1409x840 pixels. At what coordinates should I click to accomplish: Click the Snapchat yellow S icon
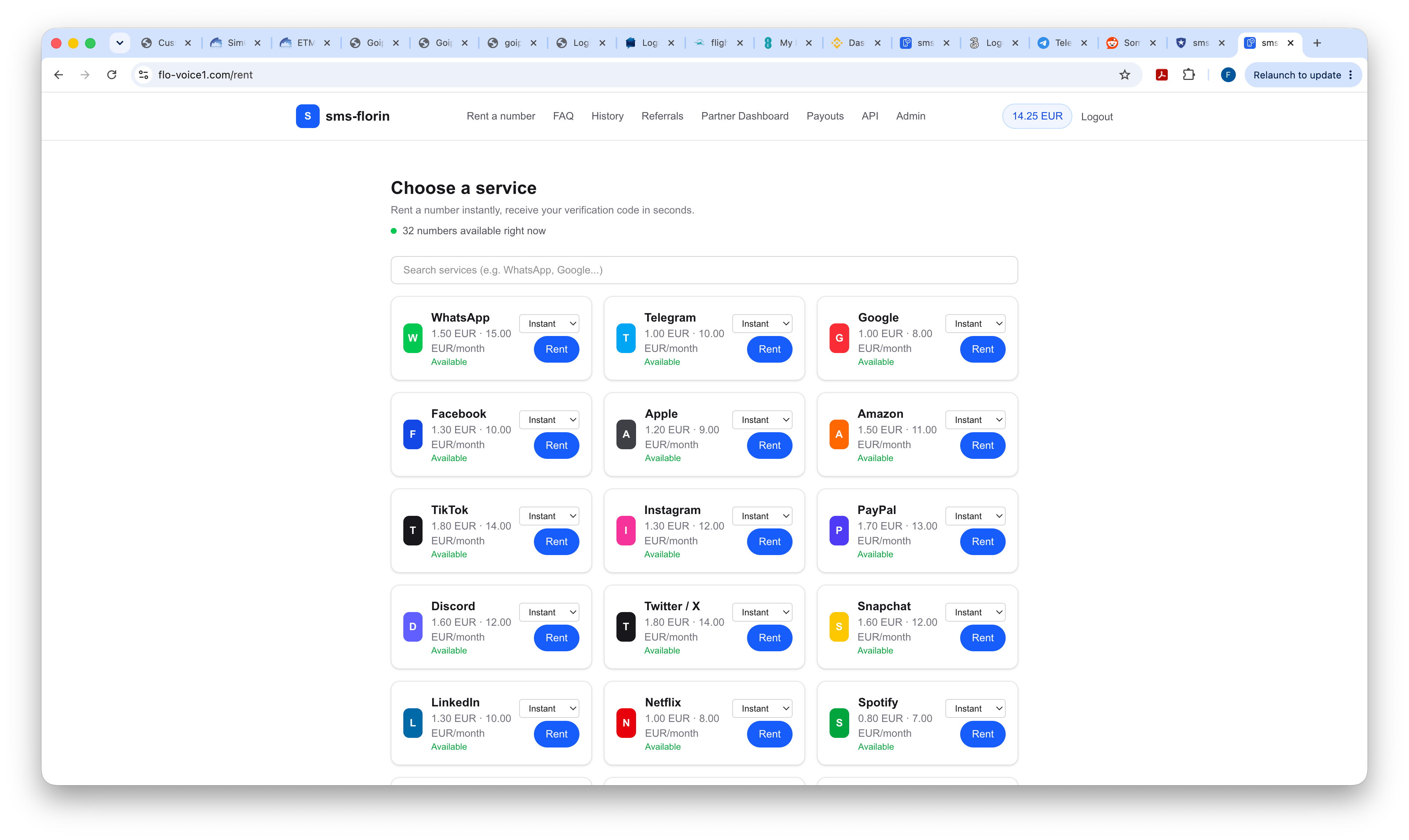coord(839,626)
